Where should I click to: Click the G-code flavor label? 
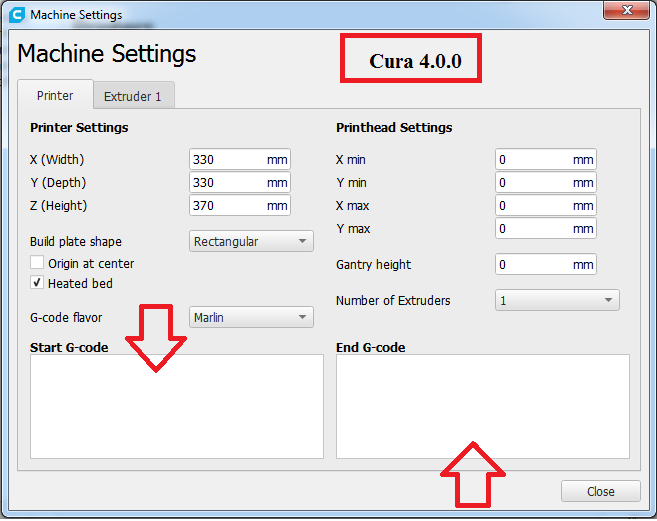[x=66, y=318]
